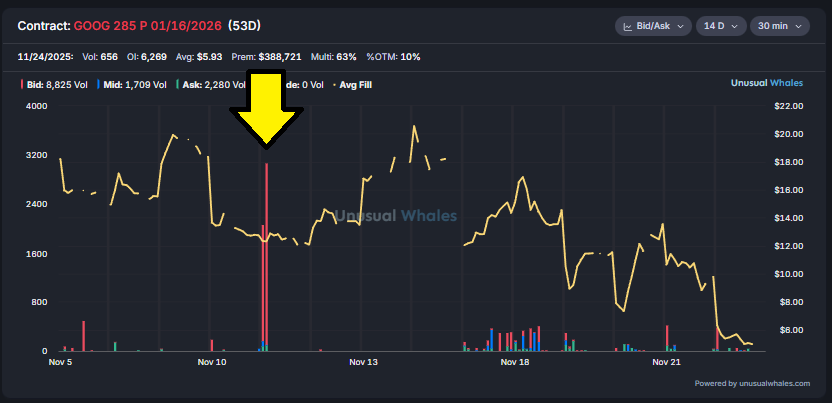Click the Unusual Whales logo above the chart
Viewport: 832px width, 403px height.
[773, 85]
